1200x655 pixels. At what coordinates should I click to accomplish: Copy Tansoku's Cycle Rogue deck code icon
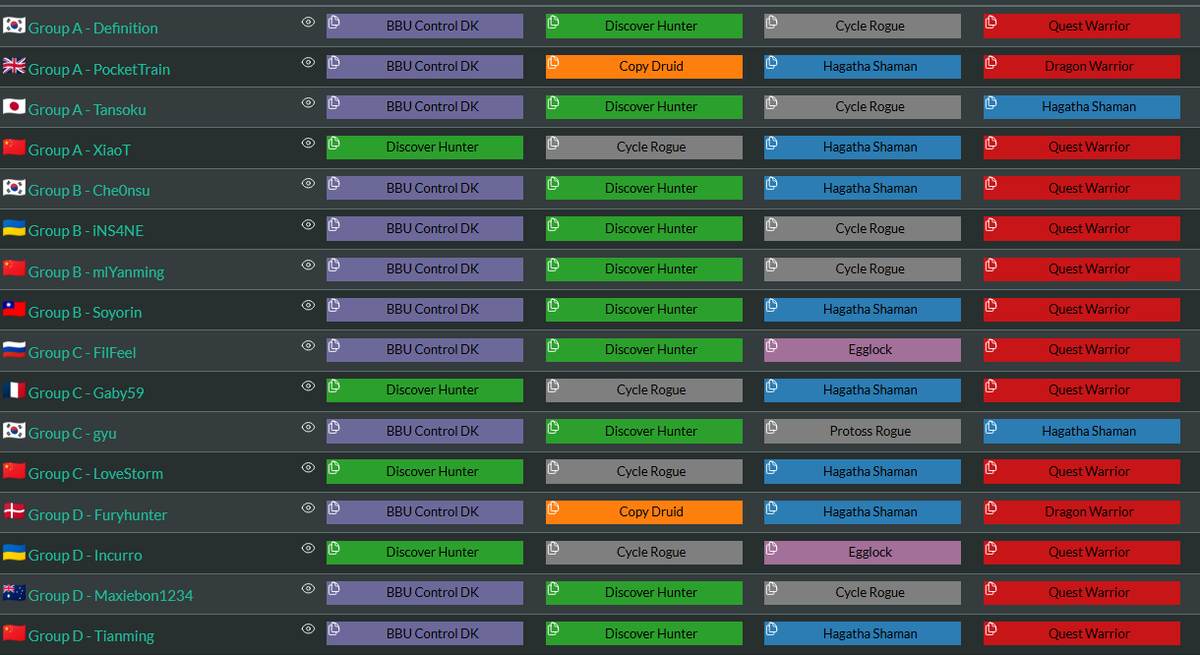point(771,102)
